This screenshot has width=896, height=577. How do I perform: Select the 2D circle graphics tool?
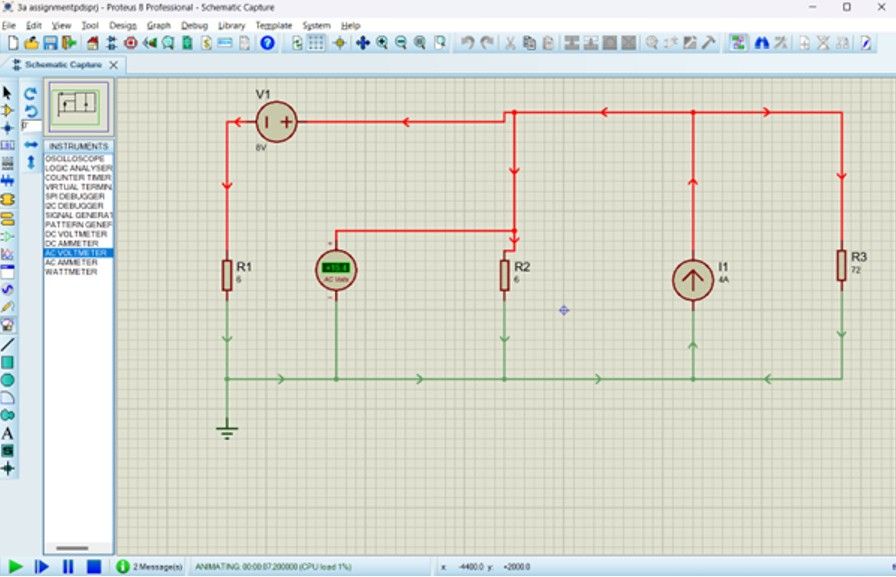(x=7, y=380)
